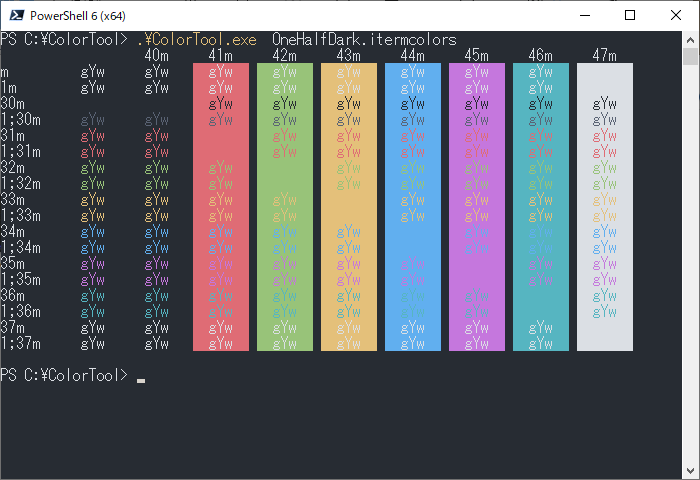Viewport: 700px width, 480px height.
Task: Click the '45m' column header
Action: [x=476, y=56]
